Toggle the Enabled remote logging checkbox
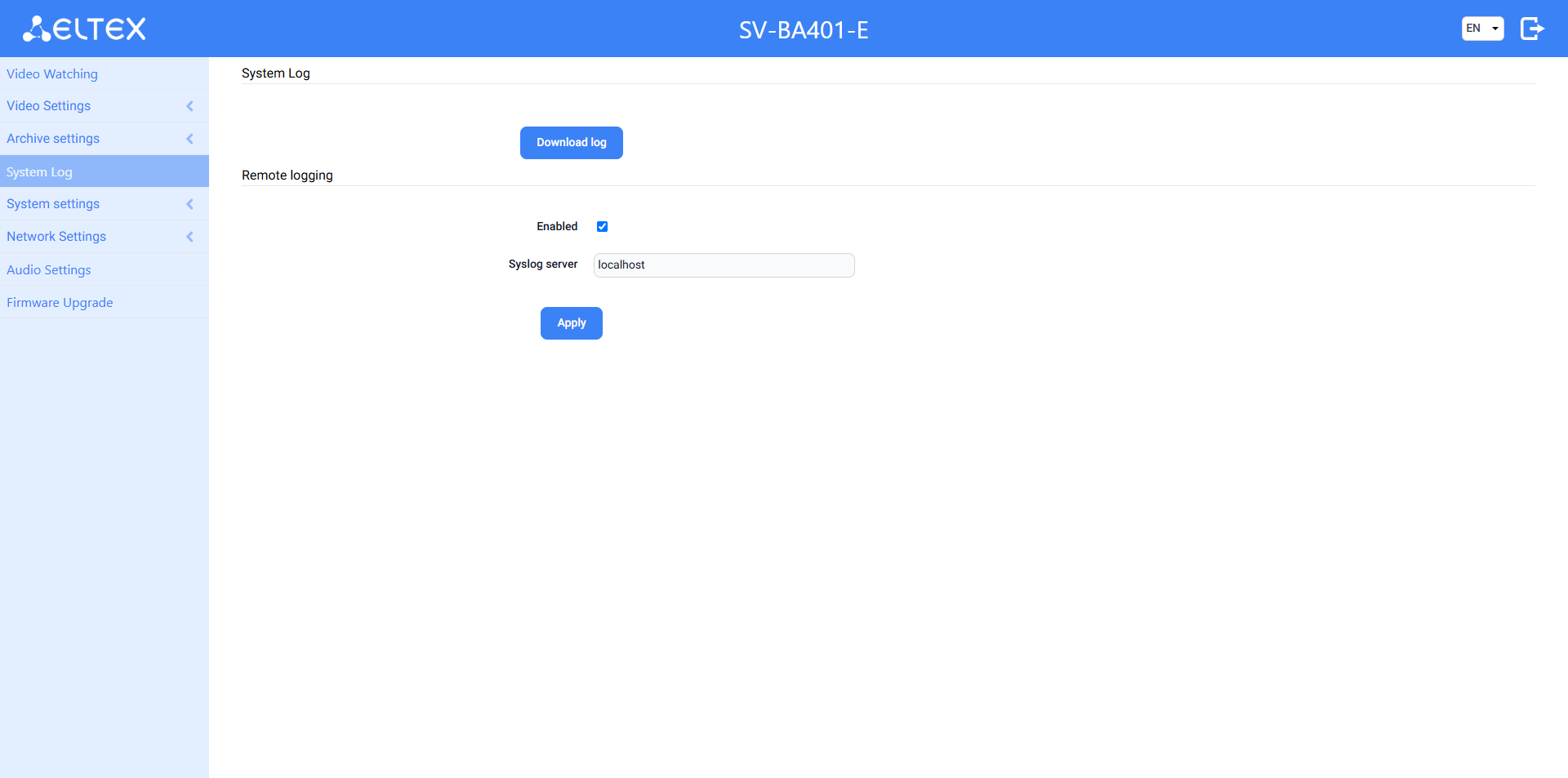Screen dimensions: 1568x778 (602, 227)
